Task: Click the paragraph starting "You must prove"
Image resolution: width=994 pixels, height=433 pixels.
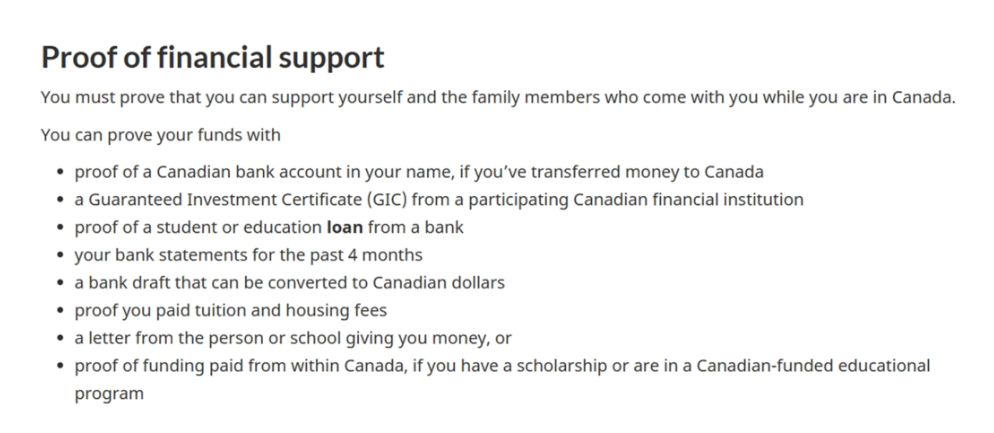Action: [x=497, y=98]
